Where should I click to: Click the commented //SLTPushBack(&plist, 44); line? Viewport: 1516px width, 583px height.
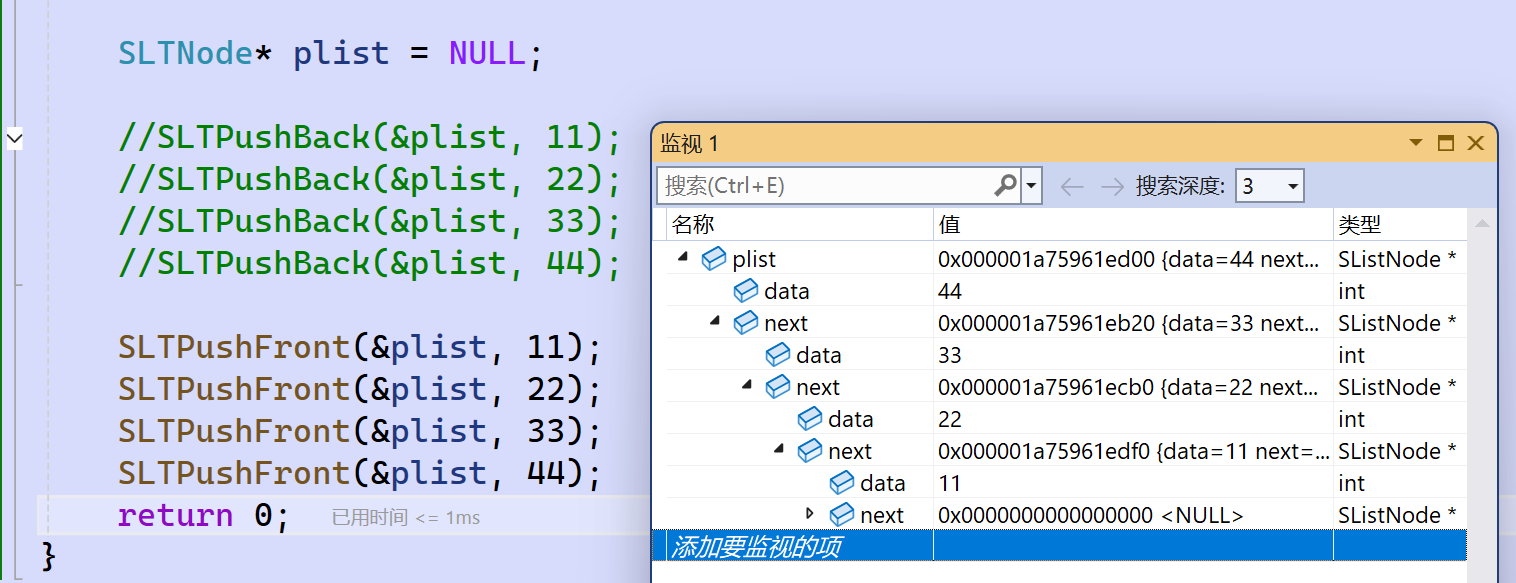370,264
